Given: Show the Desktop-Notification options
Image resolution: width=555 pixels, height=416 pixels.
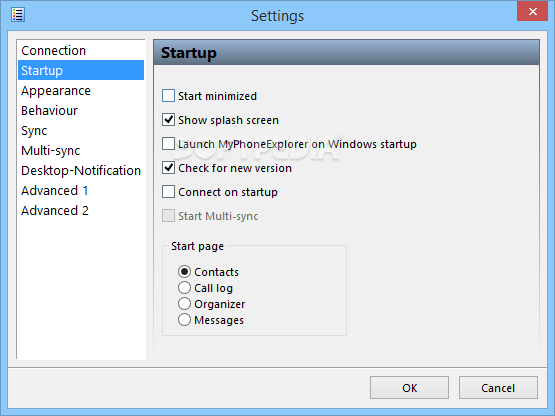Looking at the screenshot, I should (x=81, y=171).
